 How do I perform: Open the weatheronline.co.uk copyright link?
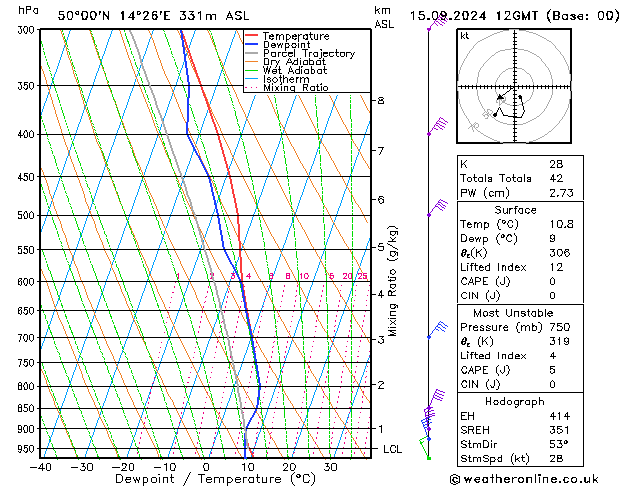tap(524, 479)
